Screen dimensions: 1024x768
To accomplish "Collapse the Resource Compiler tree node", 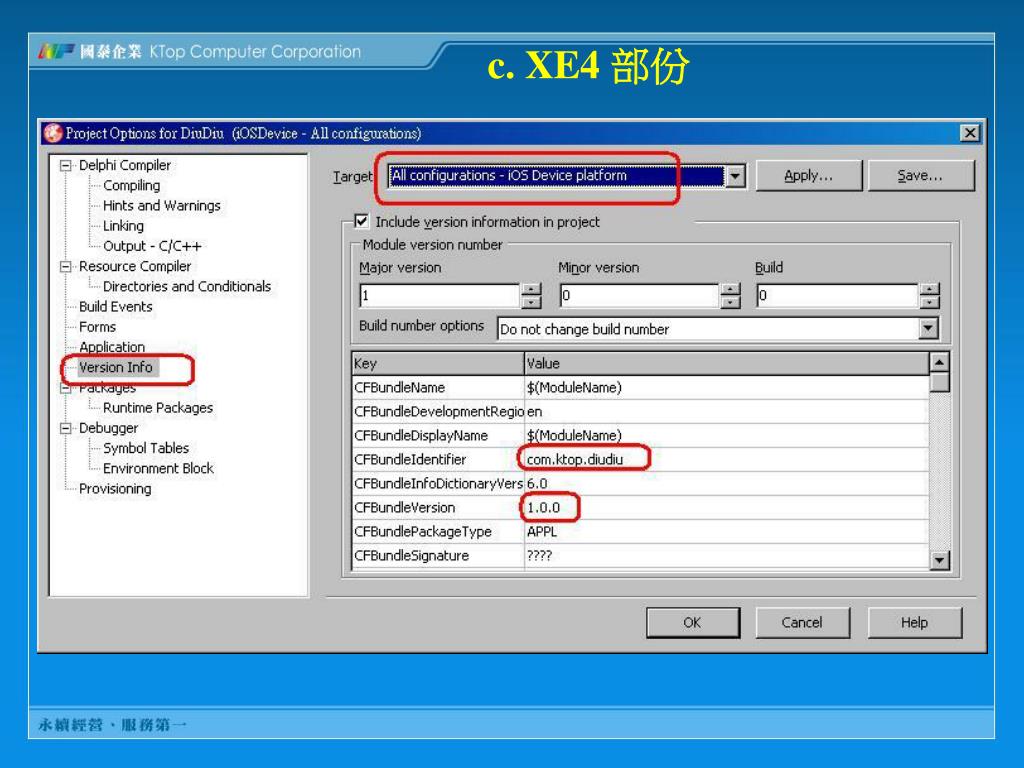I will point(65,266).
